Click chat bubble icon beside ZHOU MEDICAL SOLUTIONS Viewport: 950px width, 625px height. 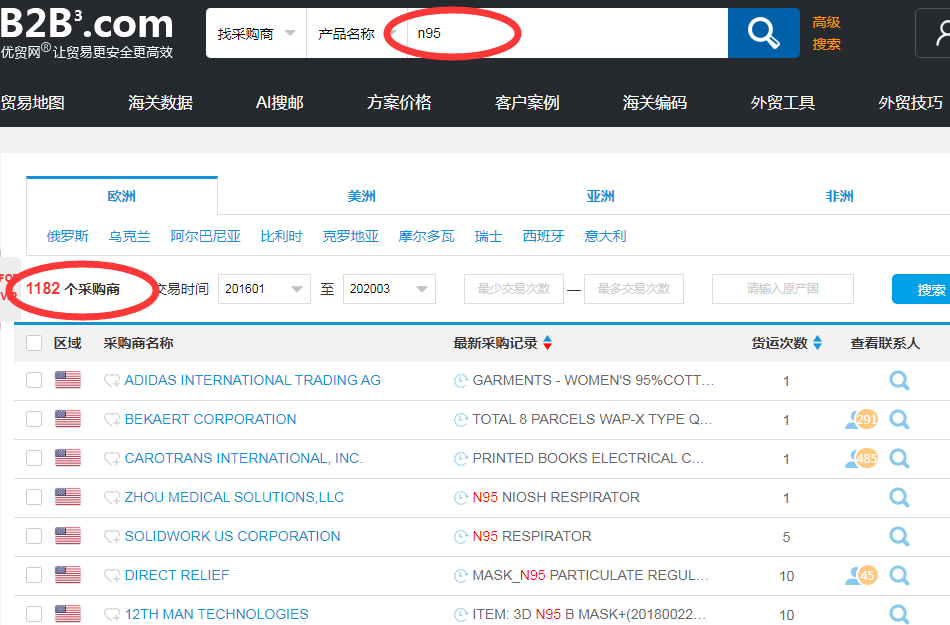[x=111, y=497]
